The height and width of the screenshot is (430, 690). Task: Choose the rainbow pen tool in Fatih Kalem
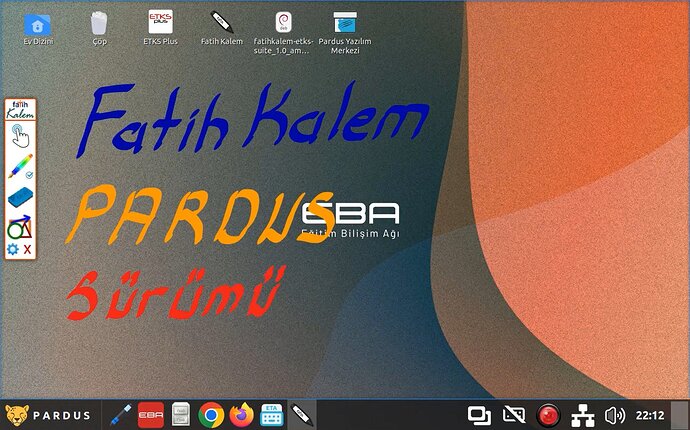[20, 166]
